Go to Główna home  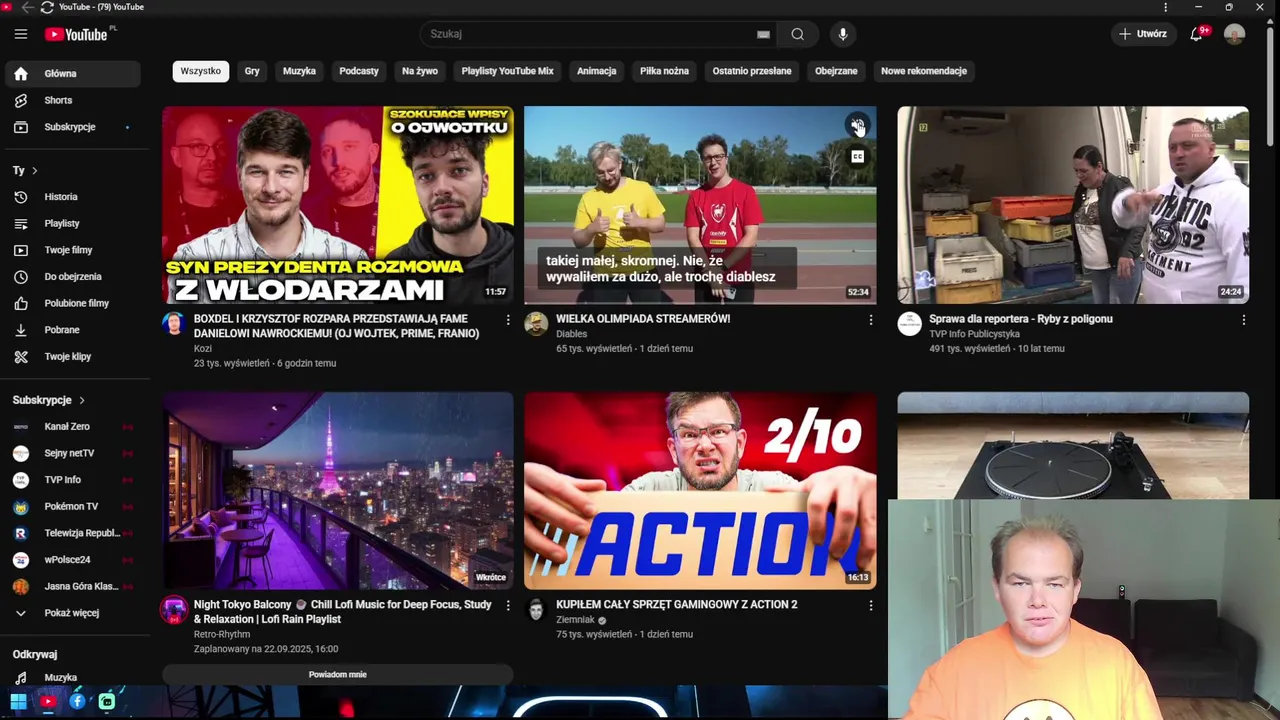coord(72,73)
